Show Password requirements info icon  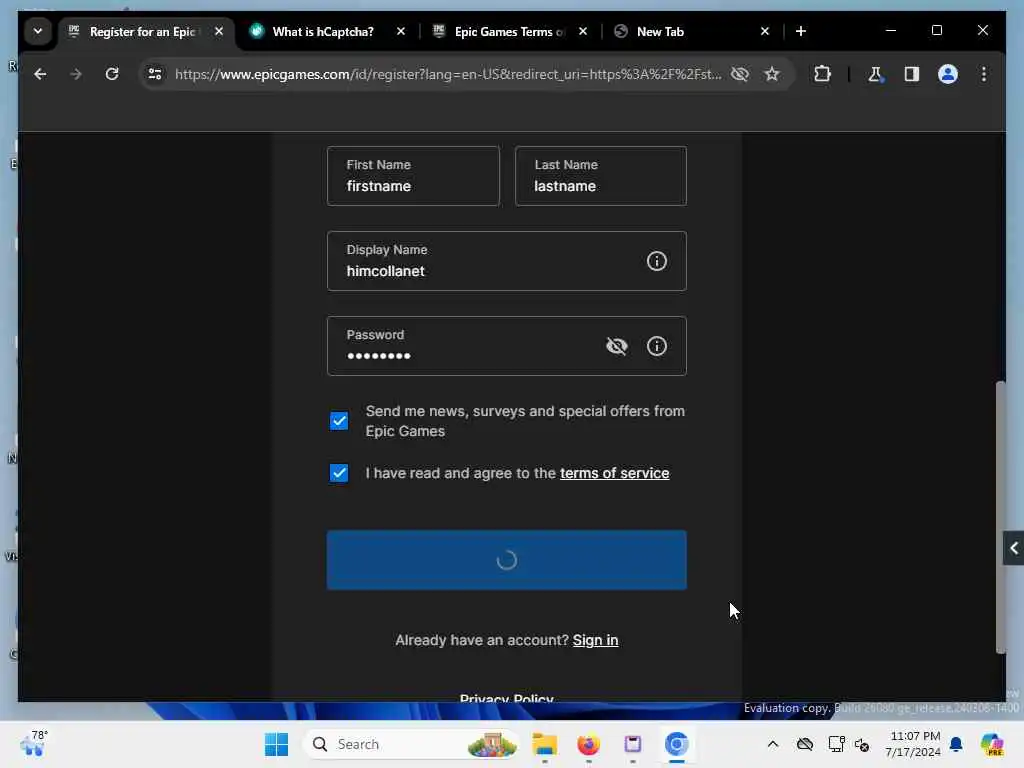click(656, 346)
